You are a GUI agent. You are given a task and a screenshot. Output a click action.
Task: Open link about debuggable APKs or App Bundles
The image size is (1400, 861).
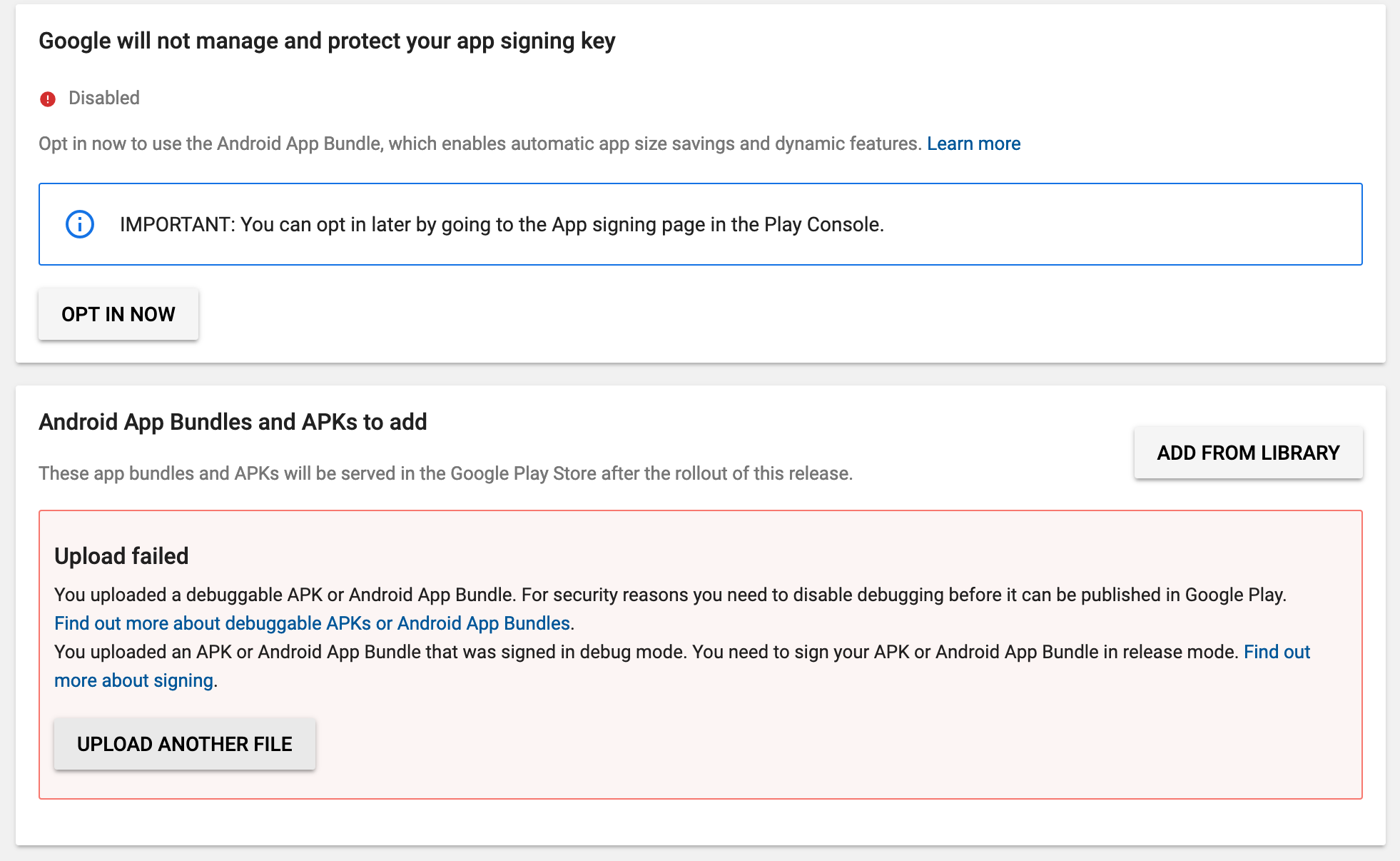click(x=312, y=623)
